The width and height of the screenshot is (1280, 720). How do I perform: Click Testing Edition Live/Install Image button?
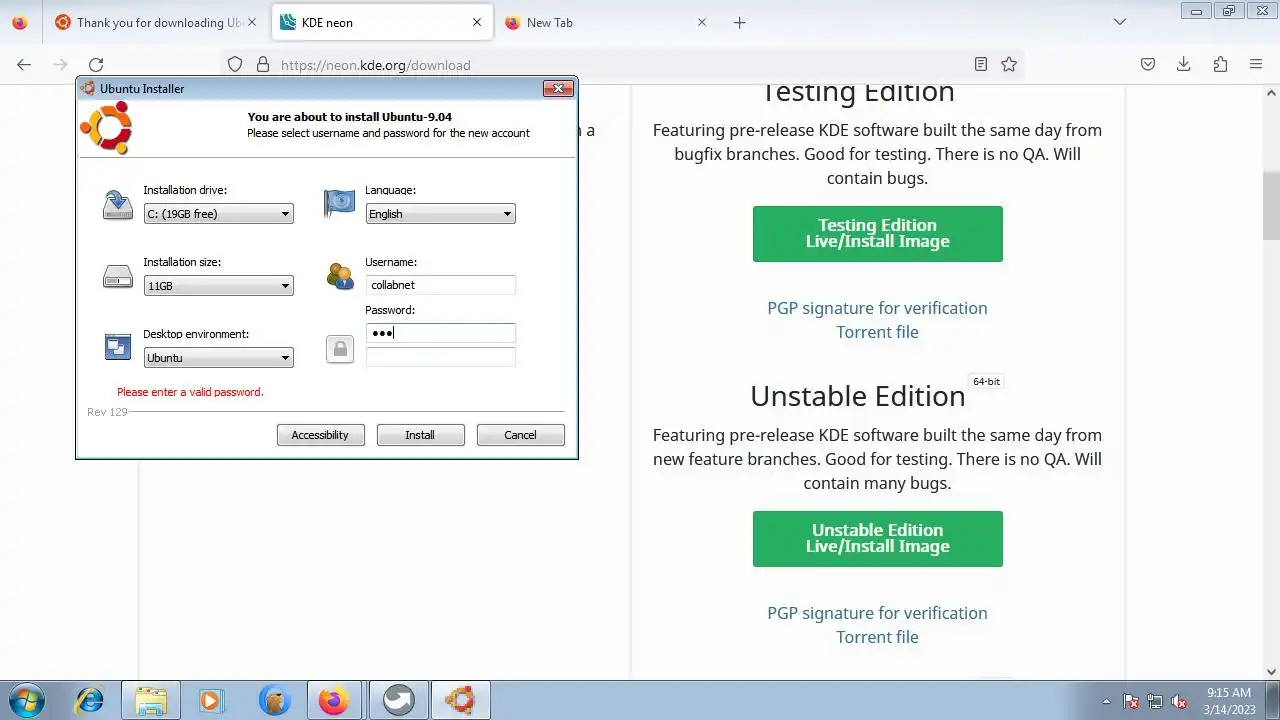pyautogui.click(x=878, y=234)
